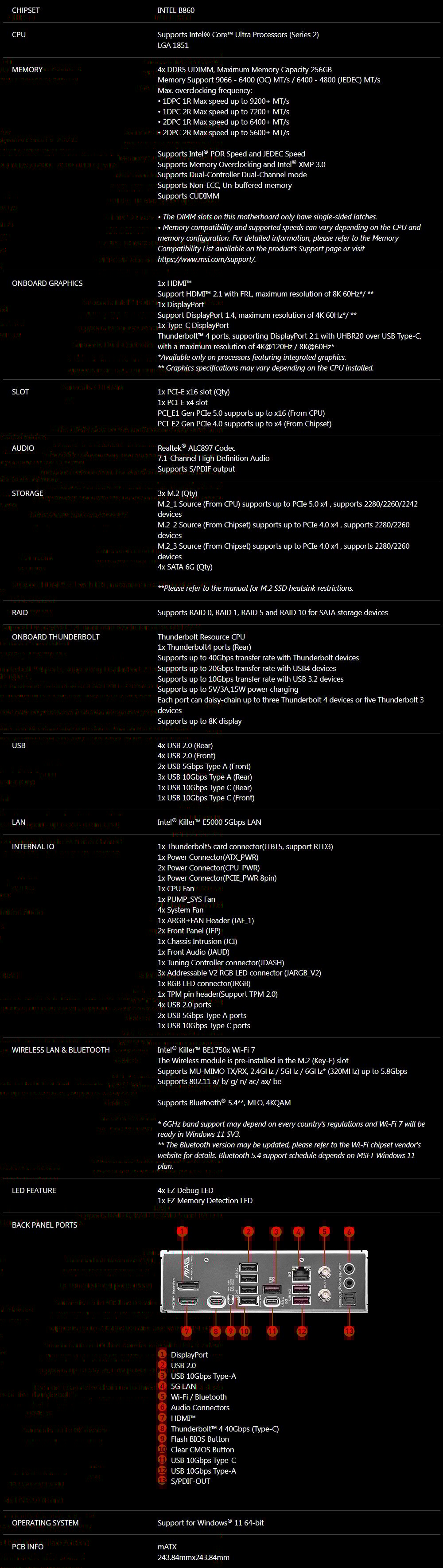Click 'Support for Windows 11 64-bit' text

point(210,1523)
